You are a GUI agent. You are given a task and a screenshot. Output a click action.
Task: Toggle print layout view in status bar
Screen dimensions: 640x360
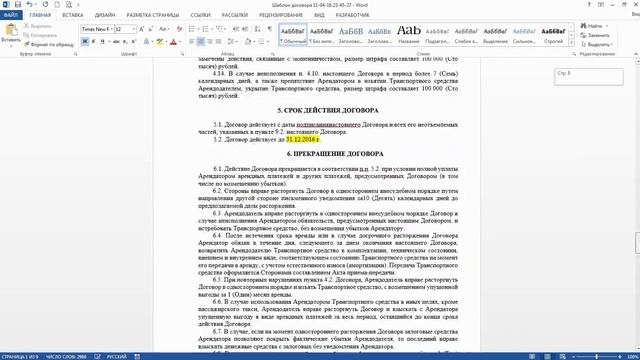point(547,356)
